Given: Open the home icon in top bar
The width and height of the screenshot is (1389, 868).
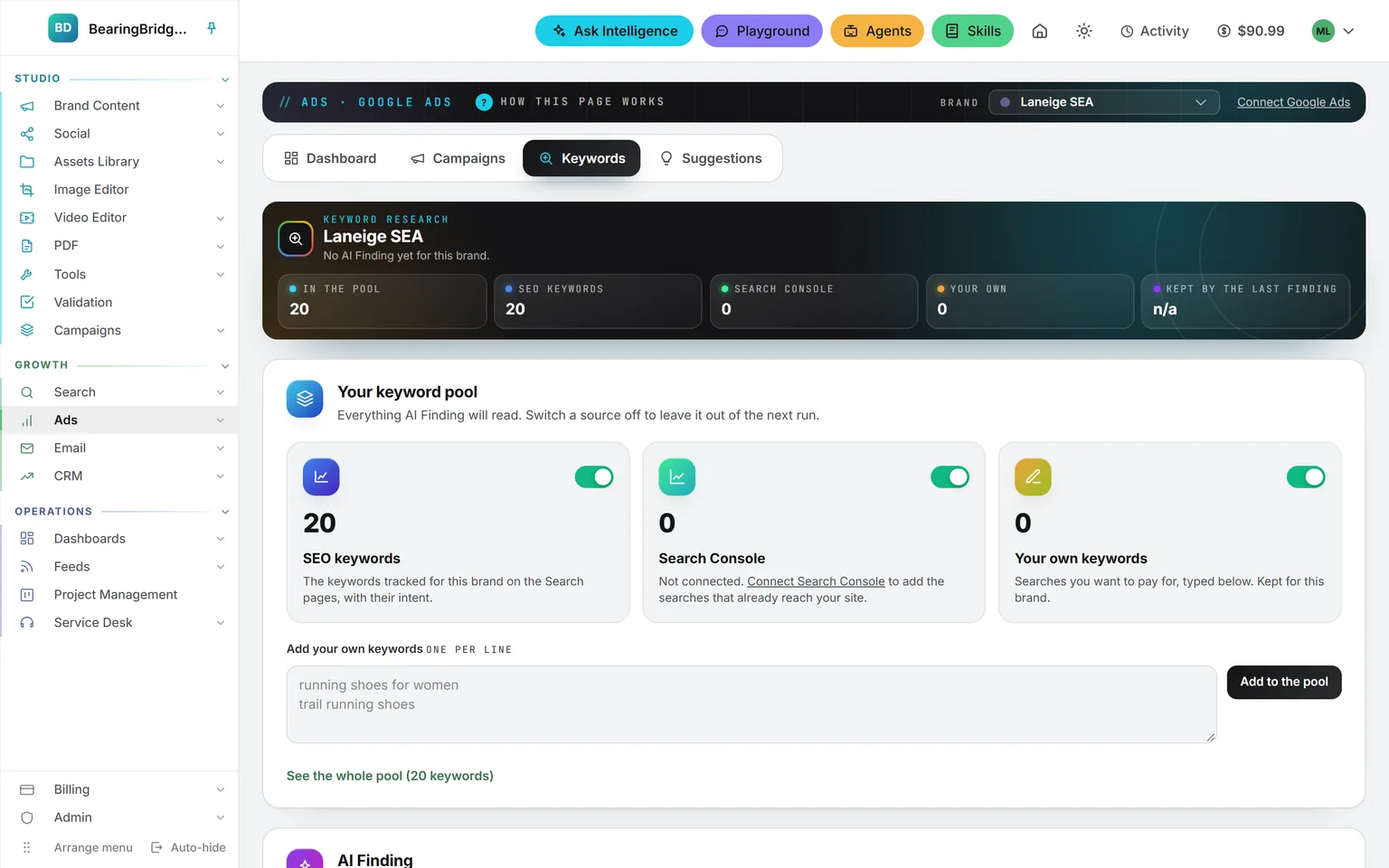Looking at the screenshot, I should point(1040,31).
